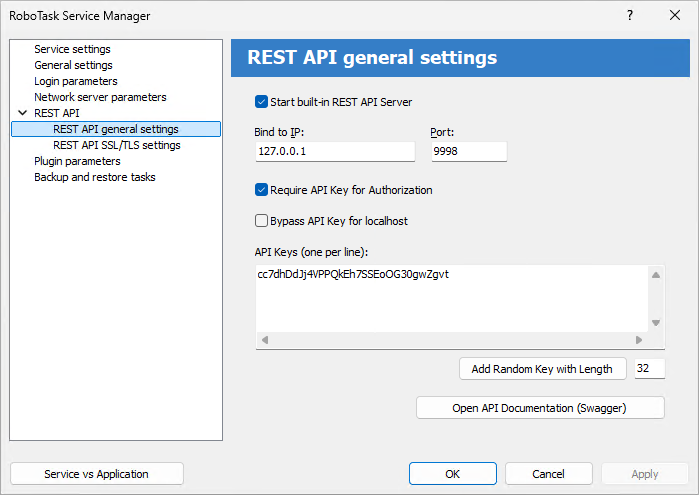
Task: Click inside the API Keys text area
Action: [x=452, y=298]
